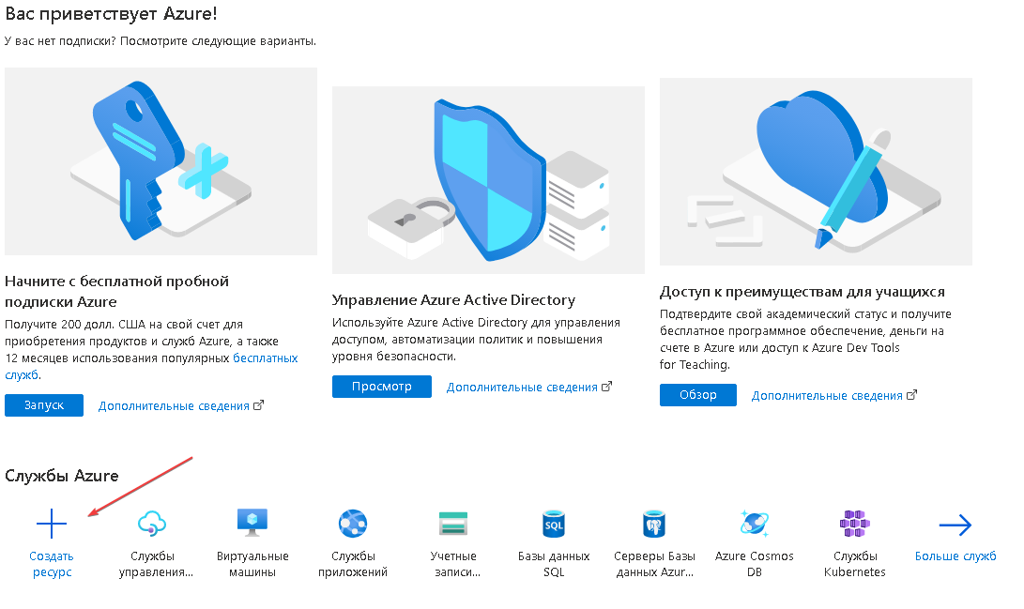Open Службы Kubernetes cube icon
1024x609 pixels.
pyautogui.click(x=855, y=523)
